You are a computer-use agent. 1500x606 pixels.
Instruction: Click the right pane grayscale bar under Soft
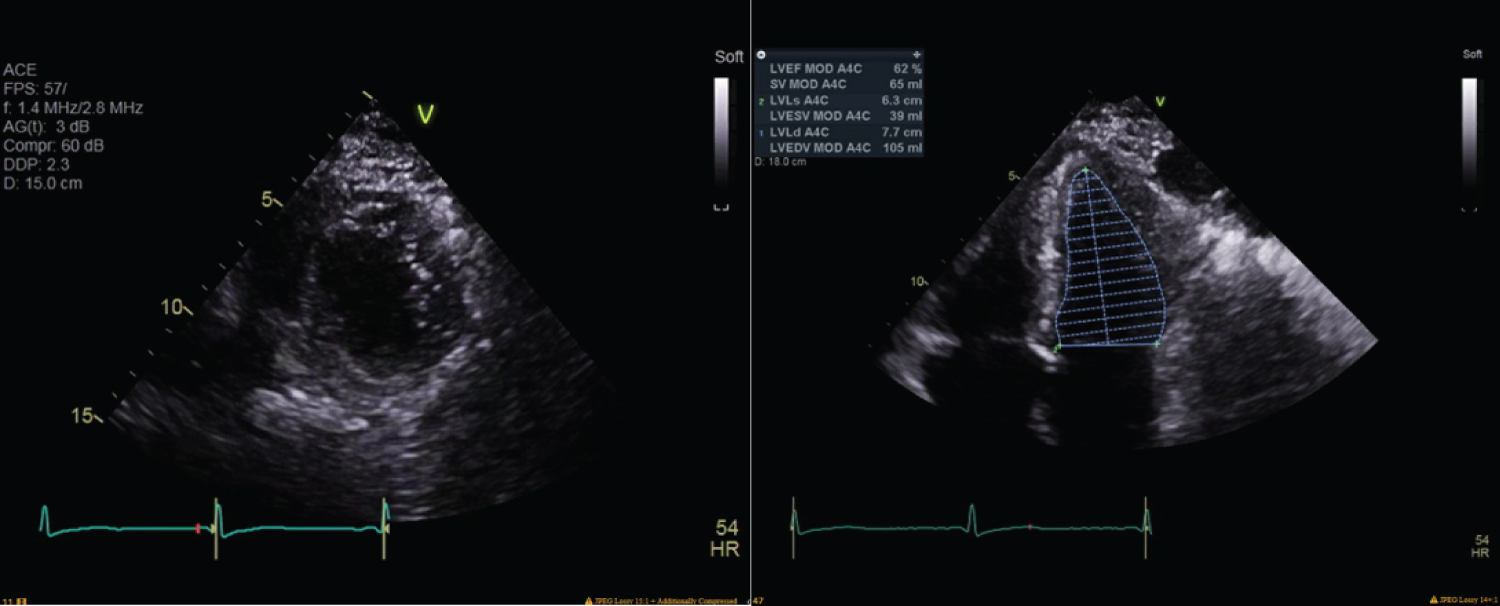[1469, 140]
